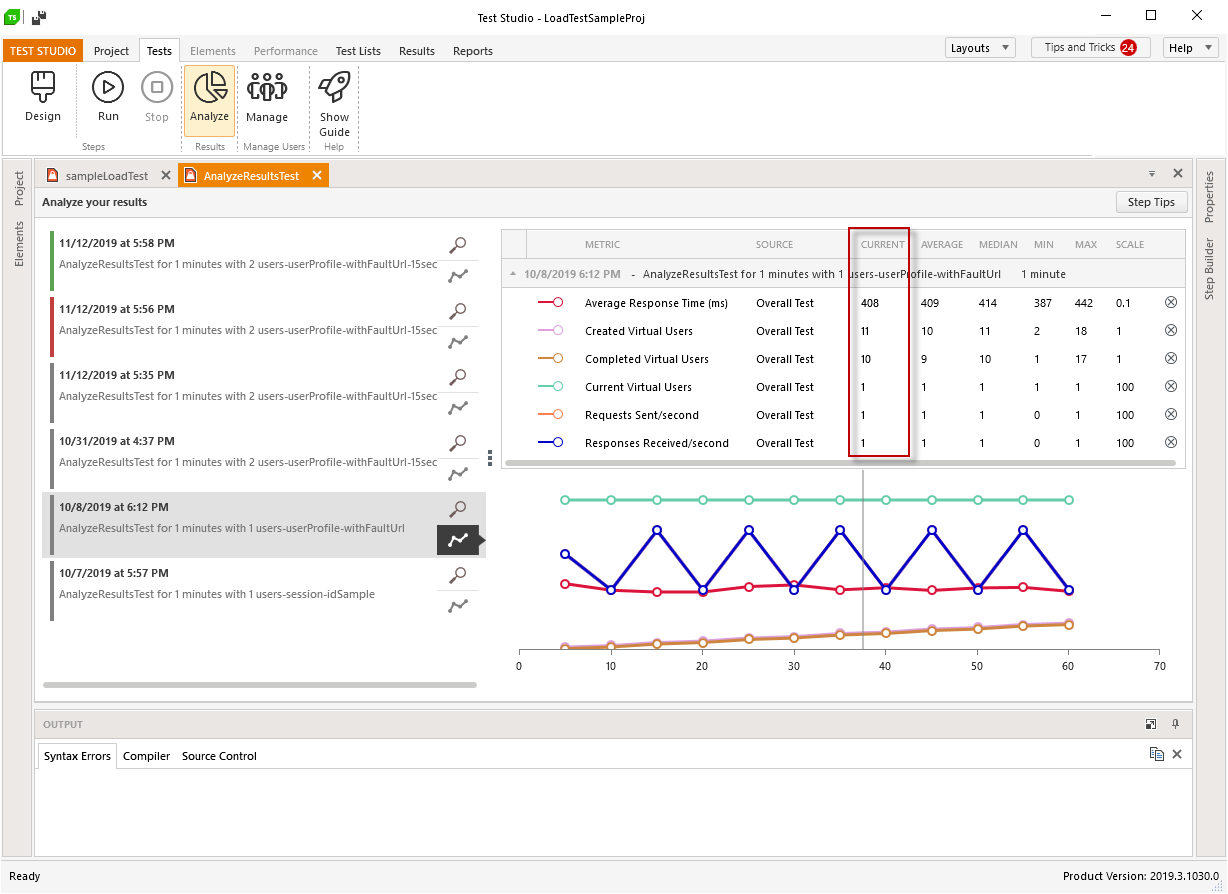The image size is (1228, 894).
Task: Click the Average Response Time color marker
Action: click(x=551, y=302)
